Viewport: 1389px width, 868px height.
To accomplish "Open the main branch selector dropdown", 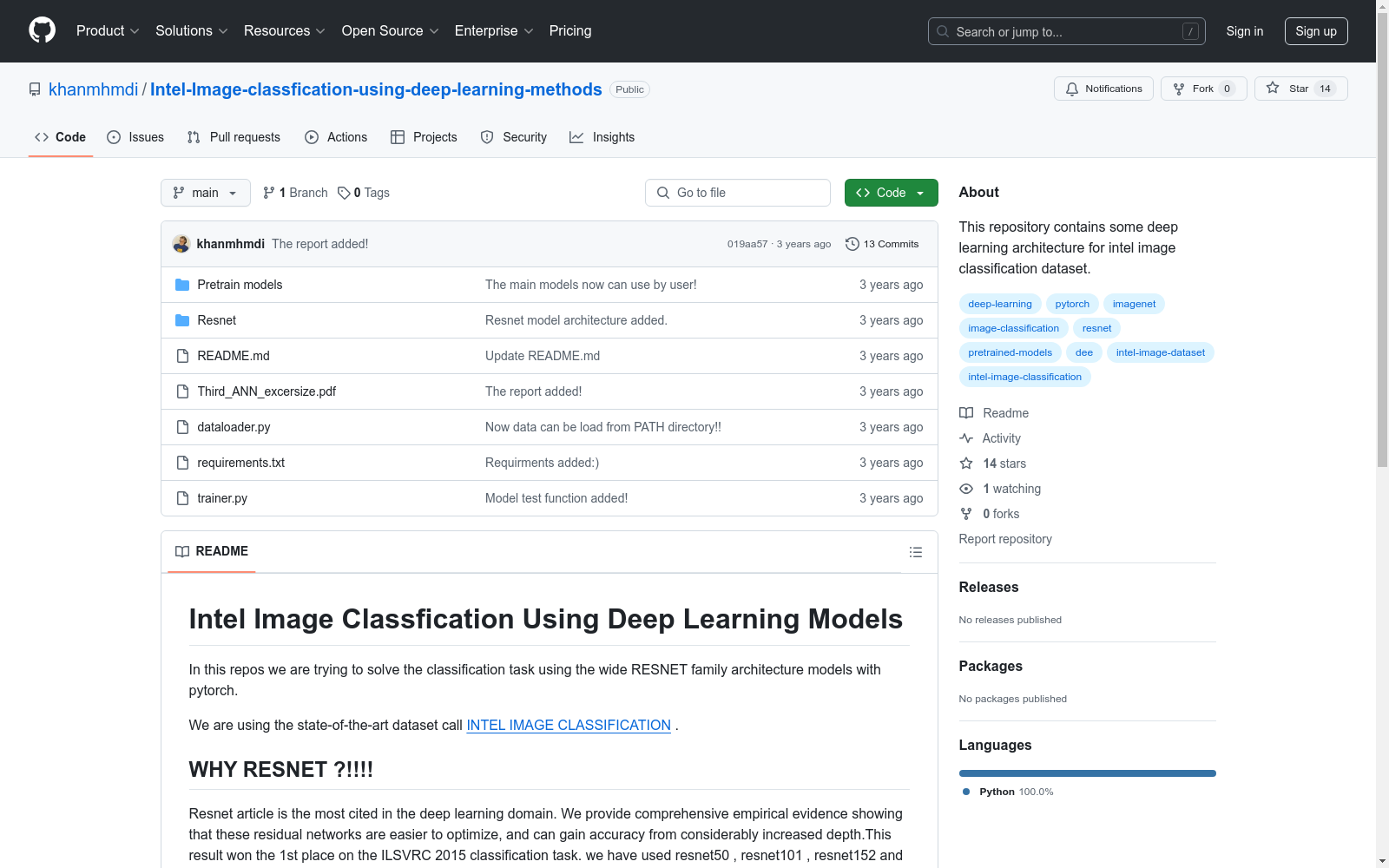I will click(206, 193).
